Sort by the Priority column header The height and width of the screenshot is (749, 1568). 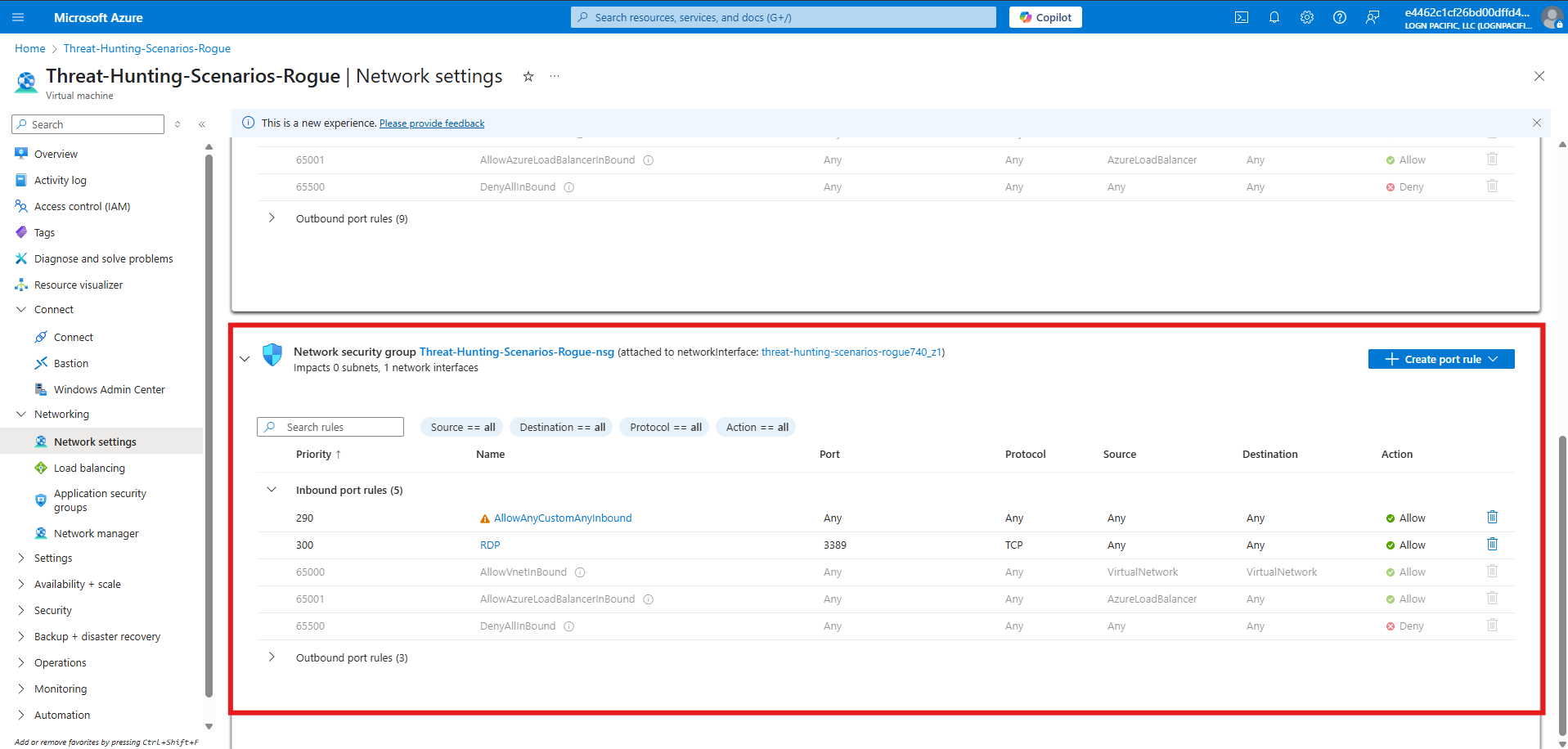pos(318,454)
